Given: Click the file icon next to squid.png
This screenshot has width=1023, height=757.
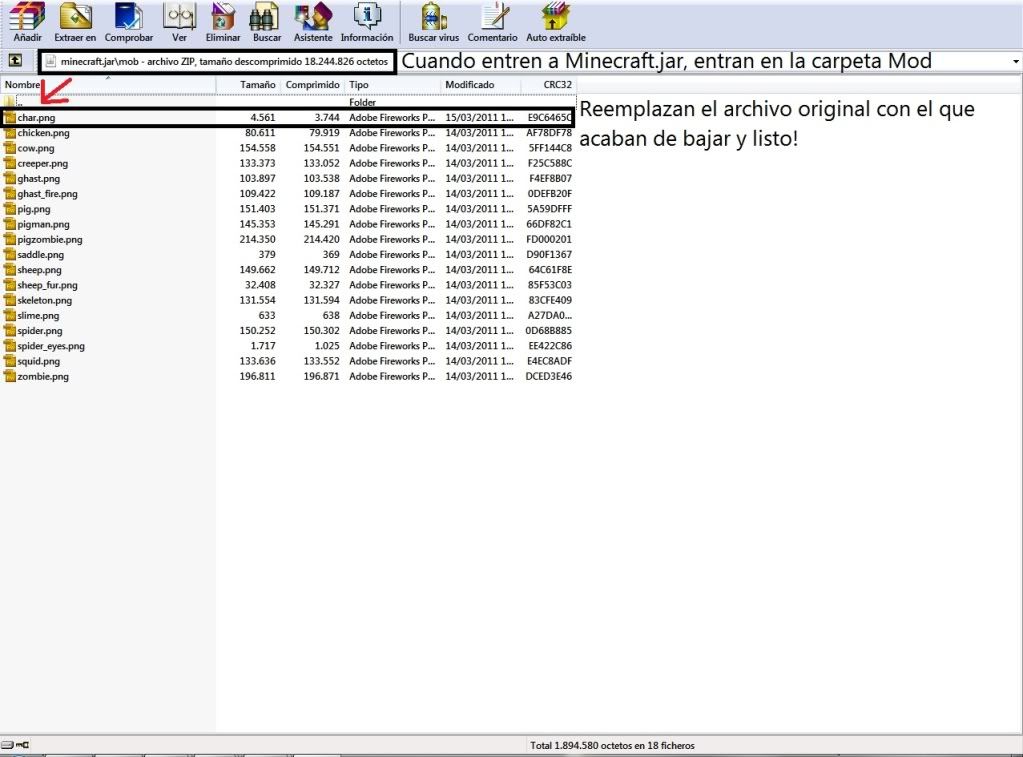Looking at the screenshot, I should (x=9, y=361).
